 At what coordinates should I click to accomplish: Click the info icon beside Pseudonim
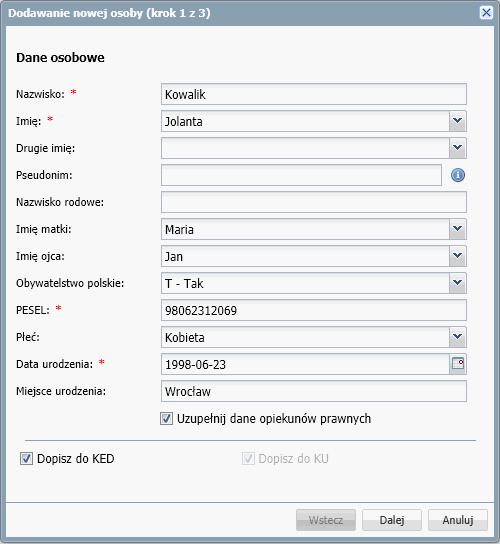pos(458,175)
